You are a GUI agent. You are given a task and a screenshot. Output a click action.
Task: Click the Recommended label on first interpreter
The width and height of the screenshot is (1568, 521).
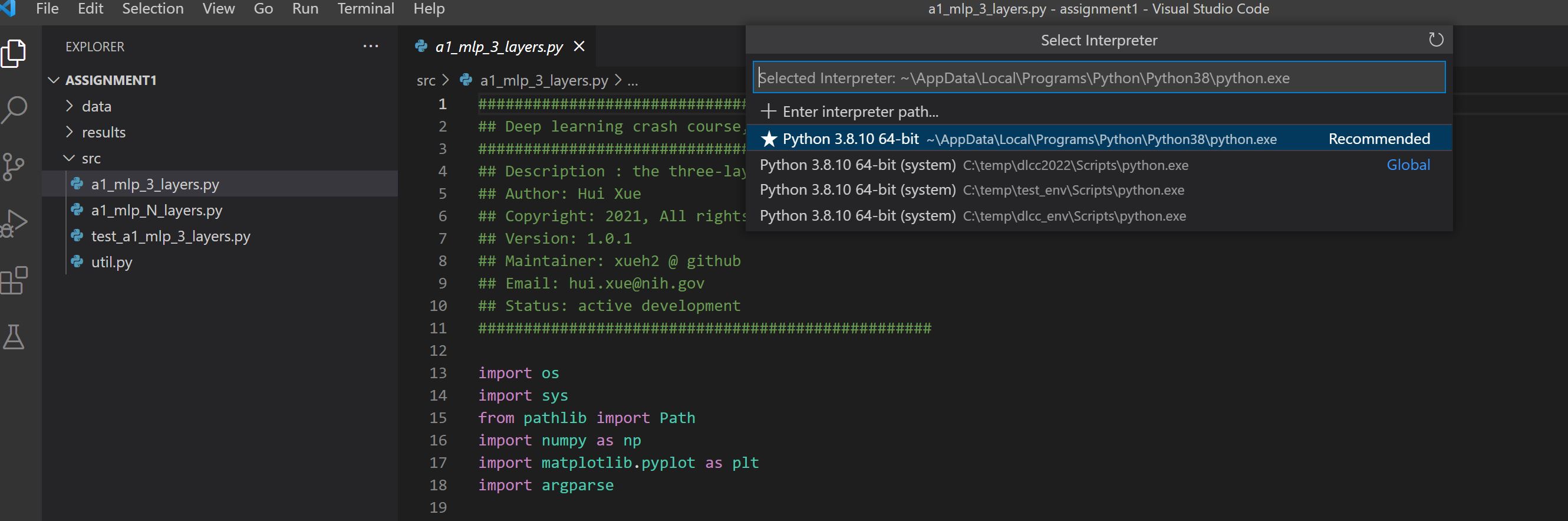pyautogui.click(x=1379, y=139)
